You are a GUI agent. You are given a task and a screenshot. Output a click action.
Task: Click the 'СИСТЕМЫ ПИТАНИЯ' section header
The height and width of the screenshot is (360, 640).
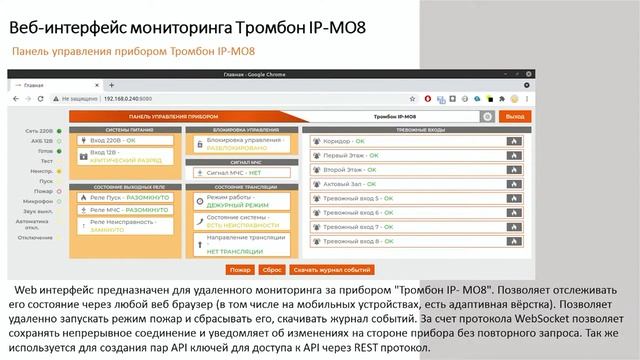click(x=125, y=130)
